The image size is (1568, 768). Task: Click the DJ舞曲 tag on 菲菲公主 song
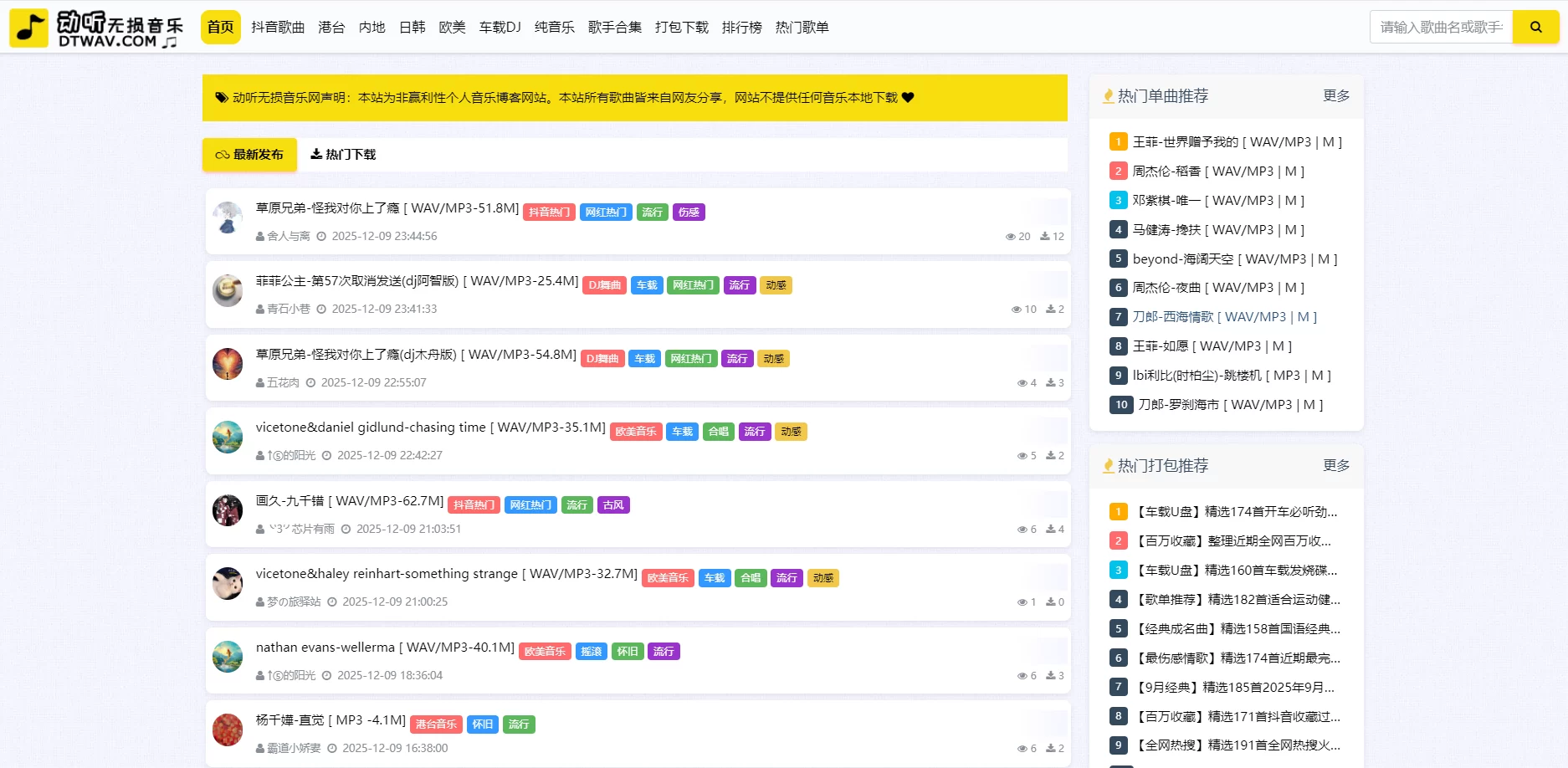pyautogui.click(x=604, y=285)
